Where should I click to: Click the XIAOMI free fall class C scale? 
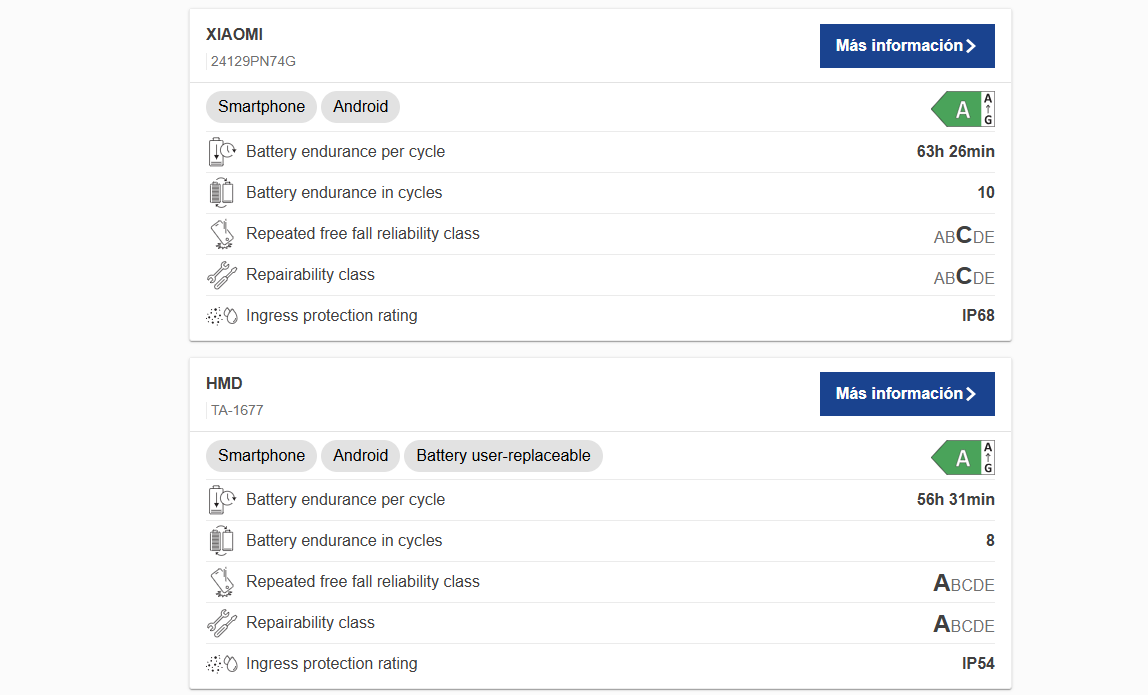[x=964, y=235]
